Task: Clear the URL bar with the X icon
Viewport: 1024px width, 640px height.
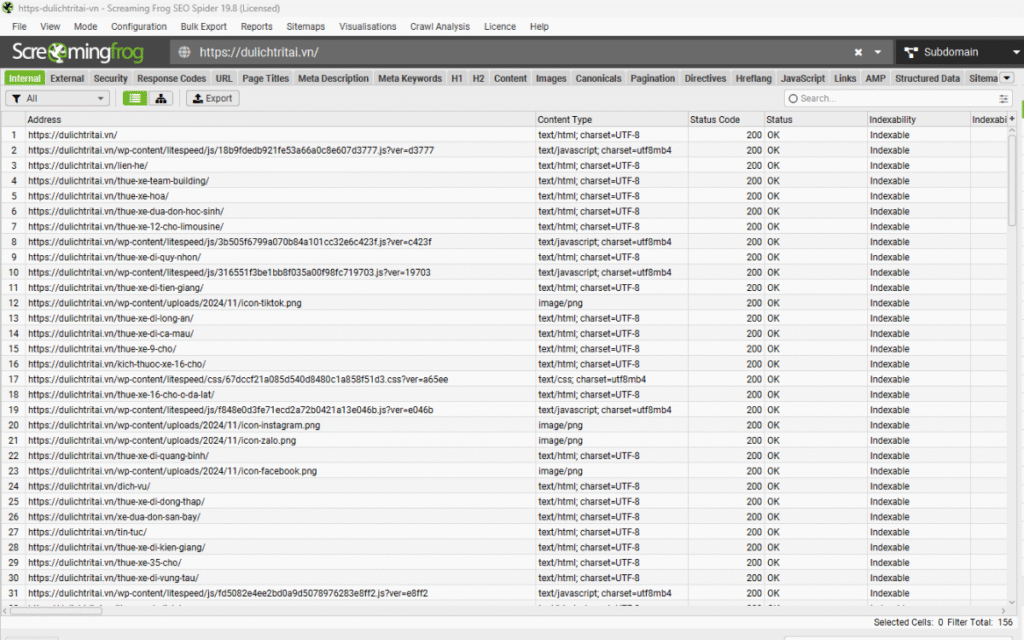Action: tap(858, 52)
